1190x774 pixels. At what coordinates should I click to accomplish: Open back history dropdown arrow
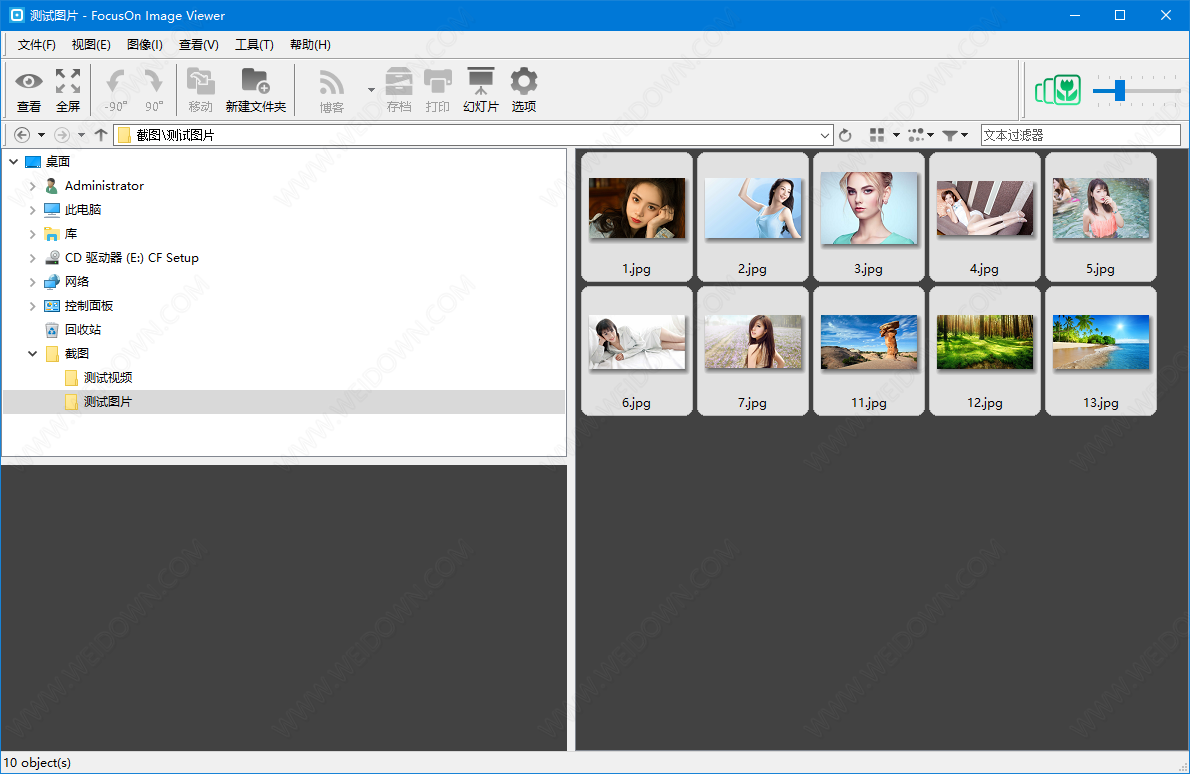41,135
